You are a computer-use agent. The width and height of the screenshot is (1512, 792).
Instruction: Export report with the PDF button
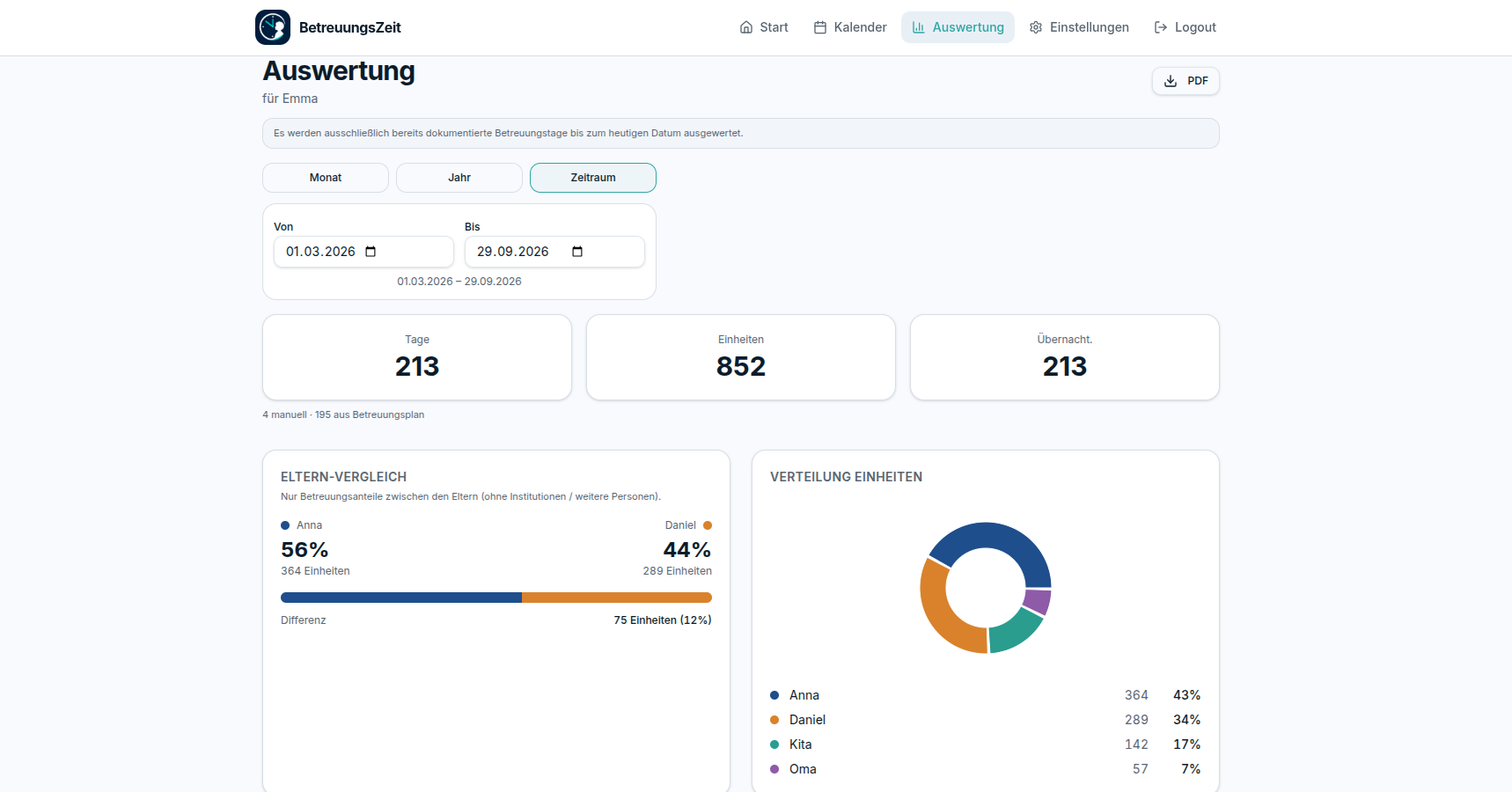click(1185, 81)
